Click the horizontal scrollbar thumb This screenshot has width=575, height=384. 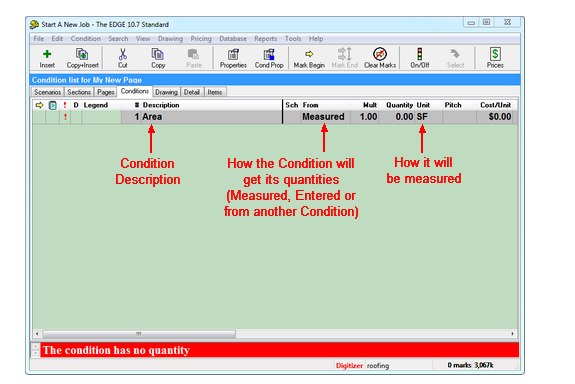click(139, 334)
